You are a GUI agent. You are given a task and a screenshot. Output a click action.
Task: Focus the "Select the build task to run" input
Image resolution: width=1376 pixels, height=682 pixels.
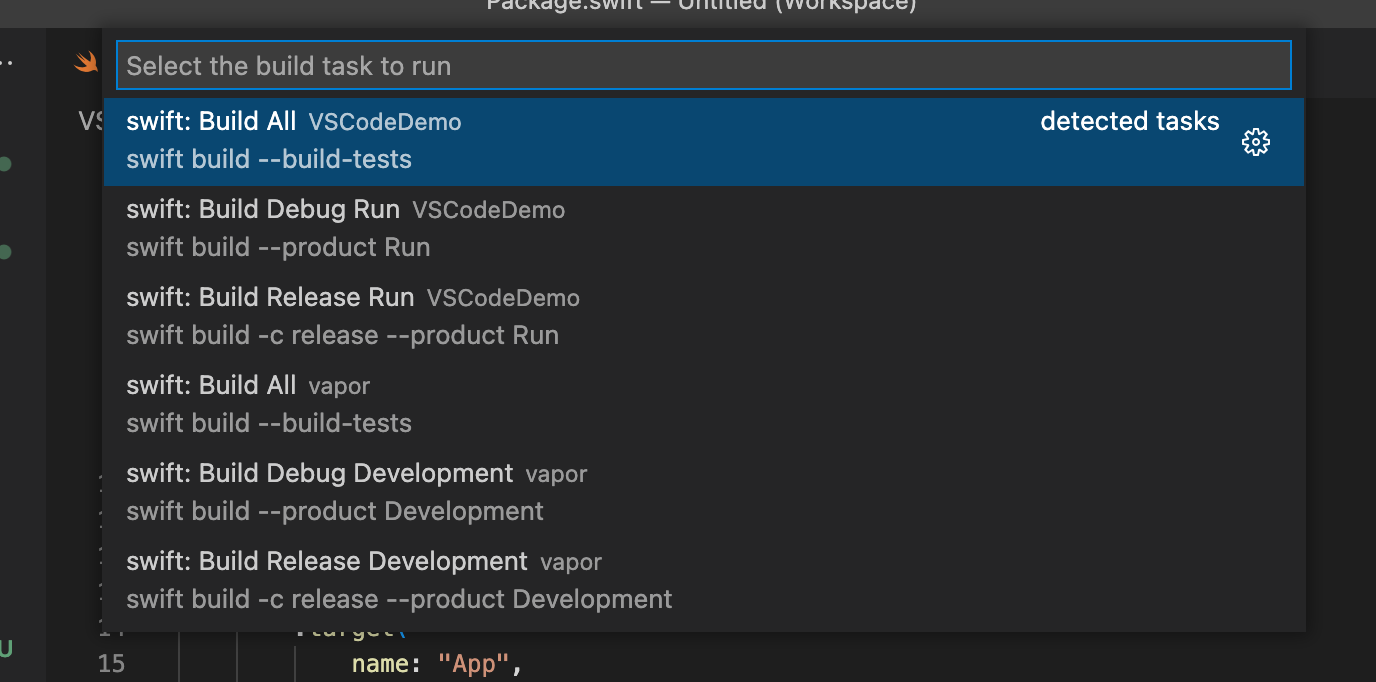click(704, 66)
